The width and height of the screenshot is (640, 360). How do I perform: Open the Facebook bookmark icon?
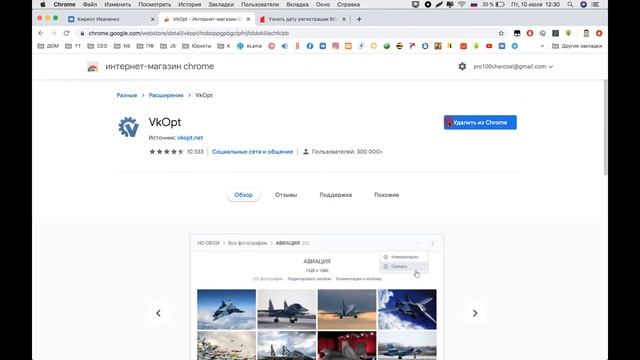[x=310, y=46]
